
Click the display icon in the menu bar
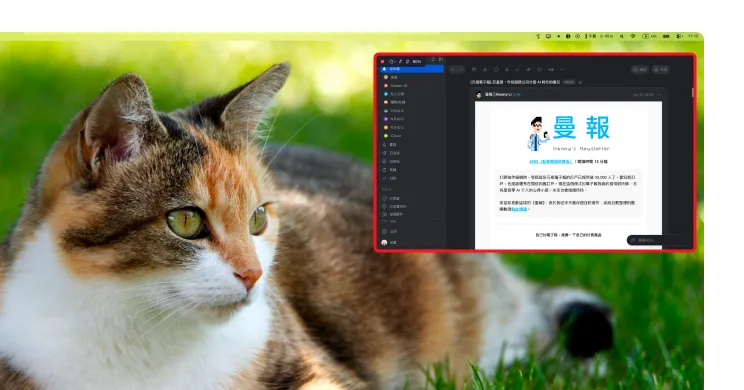click(x=549, y=36)
